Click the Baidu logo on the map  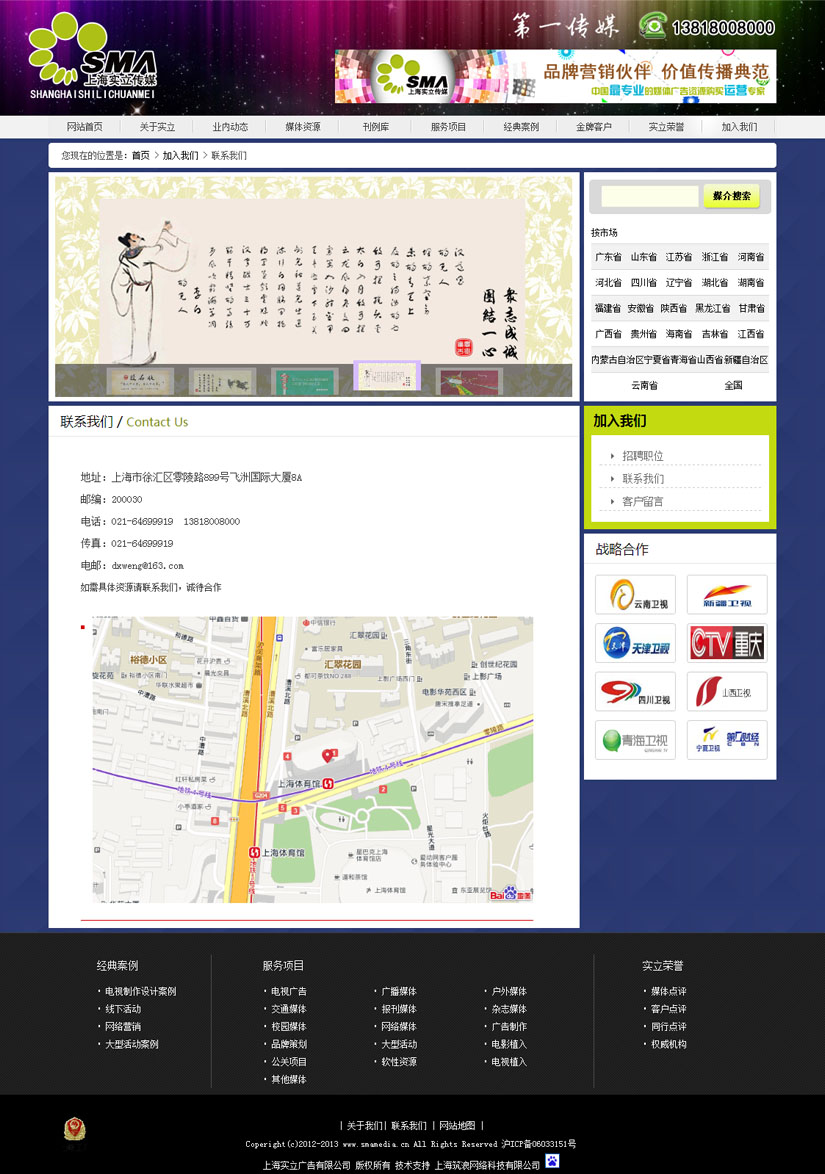[511, 893]
